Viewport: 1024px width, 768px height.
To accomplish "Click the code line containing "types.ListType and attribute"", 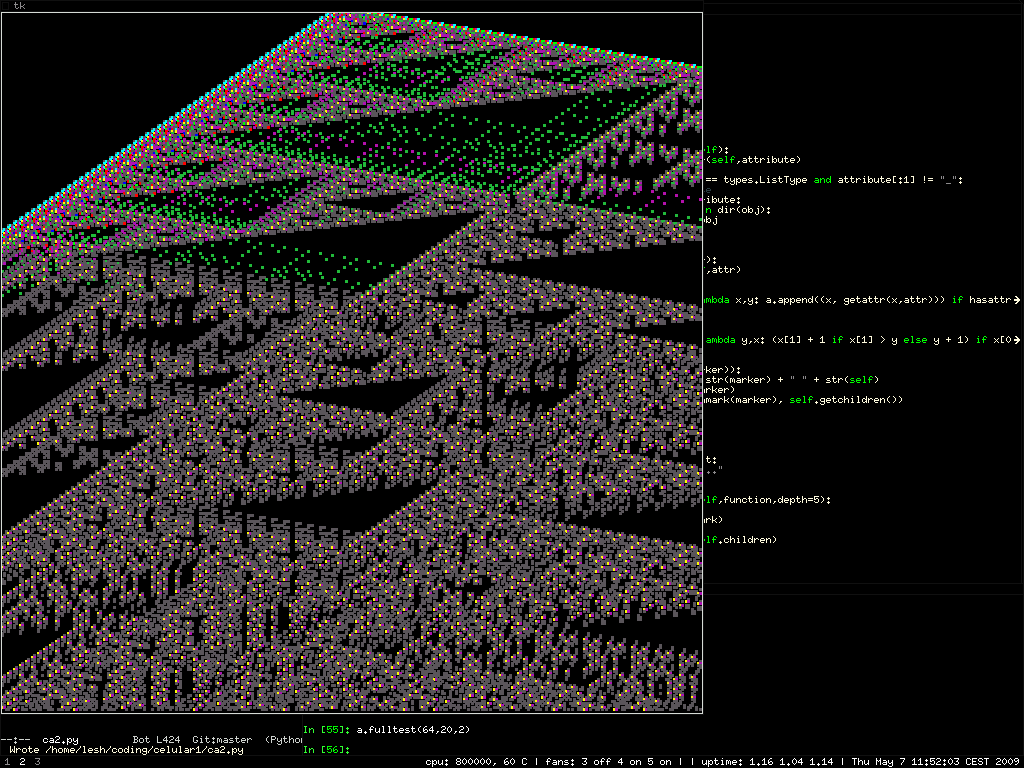I will pyautogui.click(x=834, y=180).
